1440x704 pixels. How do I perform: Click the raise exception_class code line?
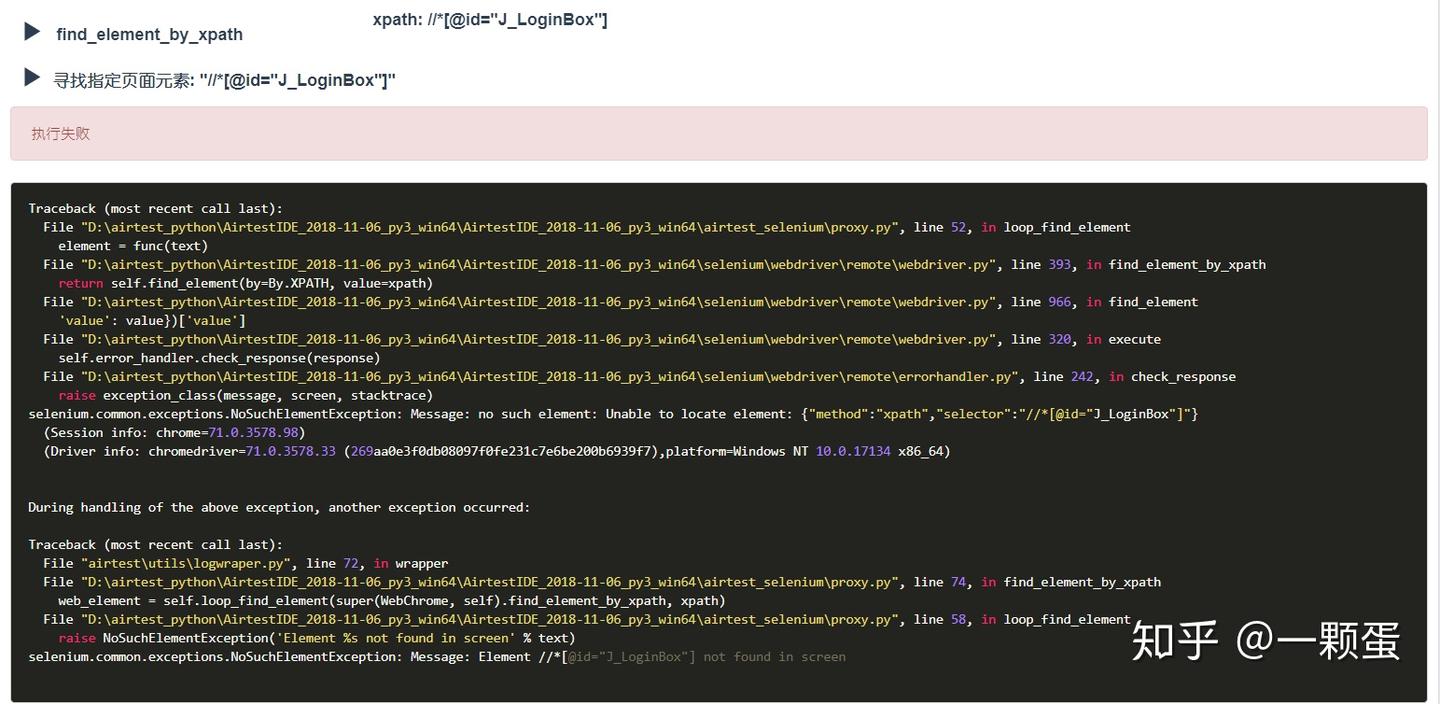tap(240, 394)
